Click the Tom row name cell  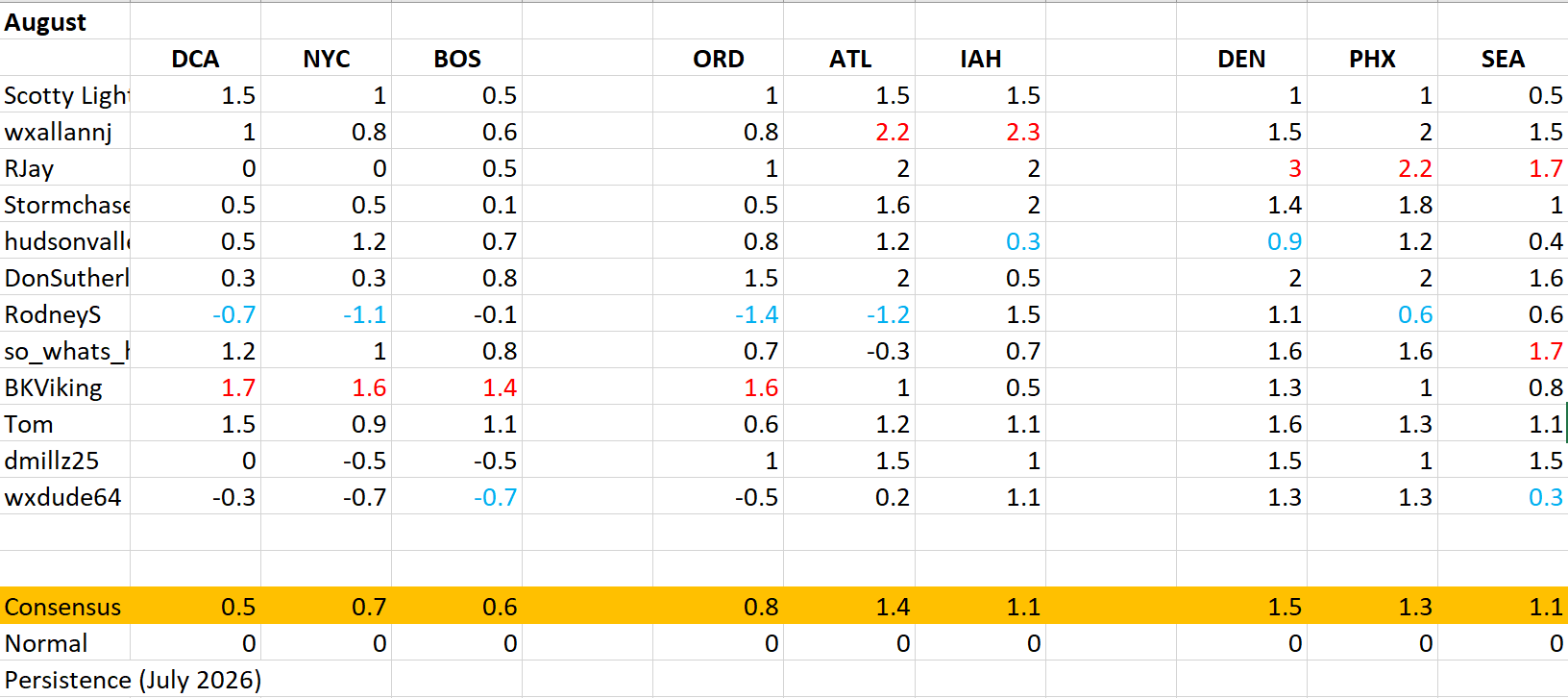[64, 423]
